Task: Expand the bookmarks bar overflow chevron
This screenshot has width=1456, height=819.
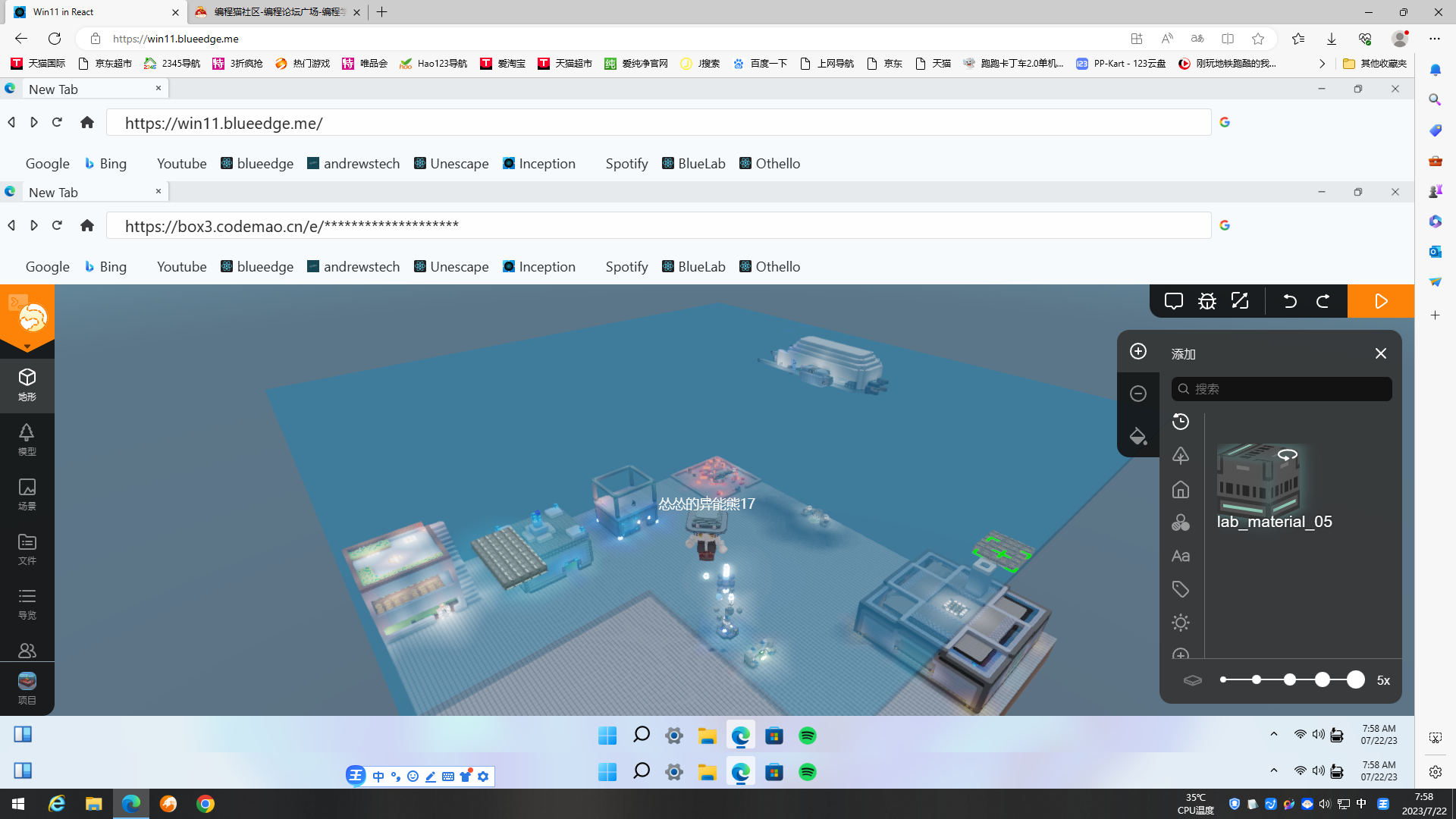Action: [x=1322, y=64]
